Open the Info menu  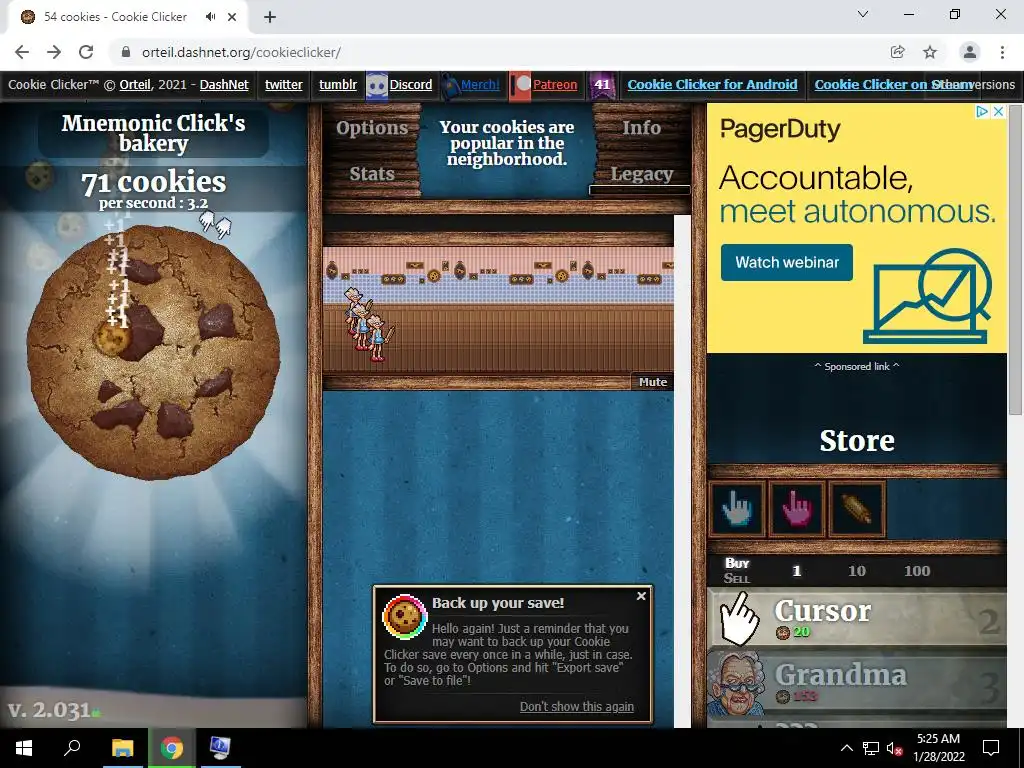coord(641,128)
